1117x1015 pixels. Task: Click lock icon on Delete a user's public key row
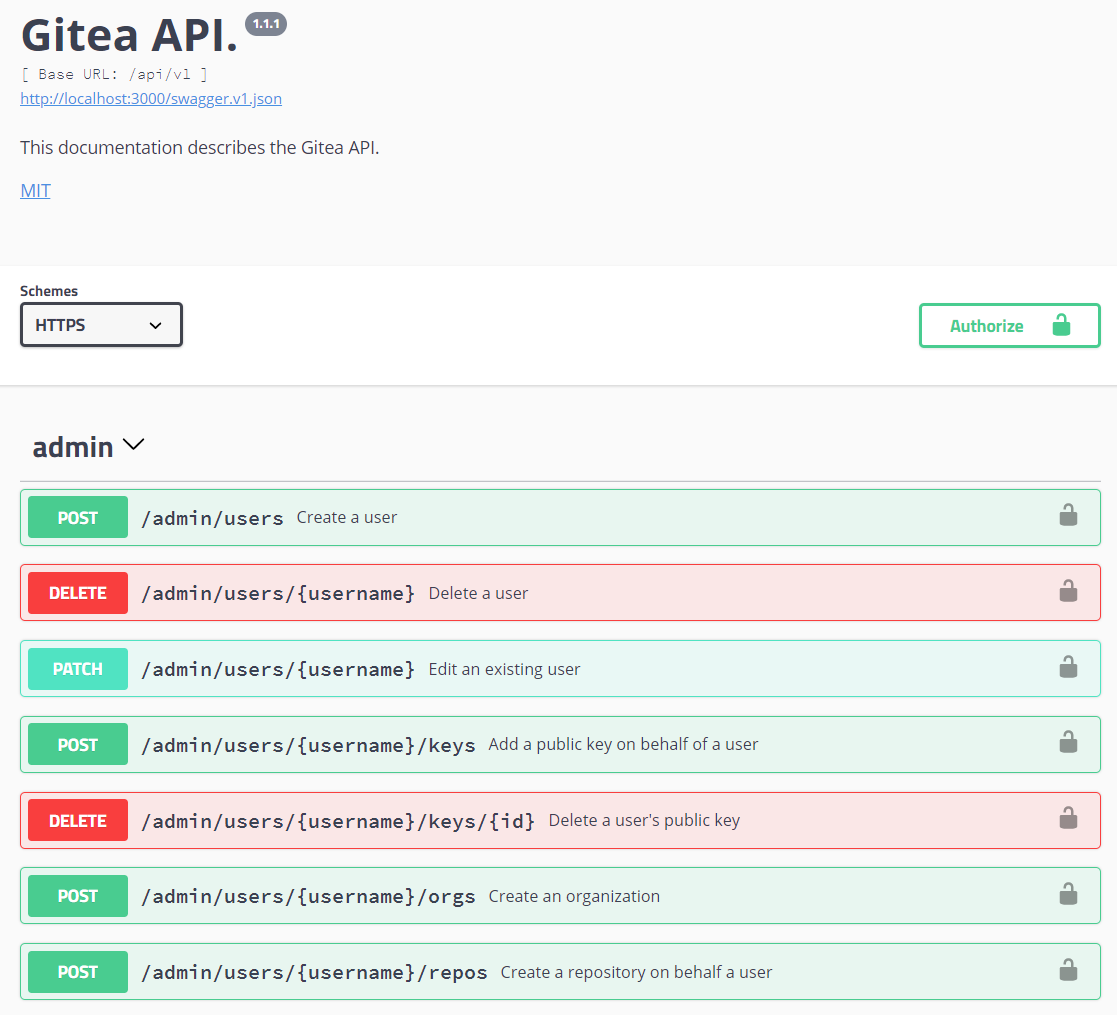[x=1068, y=818]
